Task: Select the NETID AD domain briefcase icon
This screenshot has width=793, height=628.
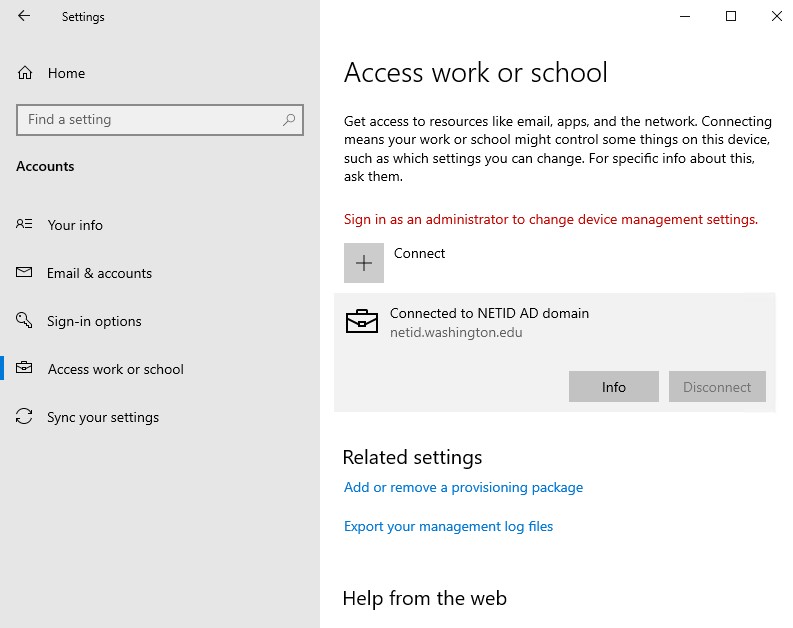Action: pos(362,321)
